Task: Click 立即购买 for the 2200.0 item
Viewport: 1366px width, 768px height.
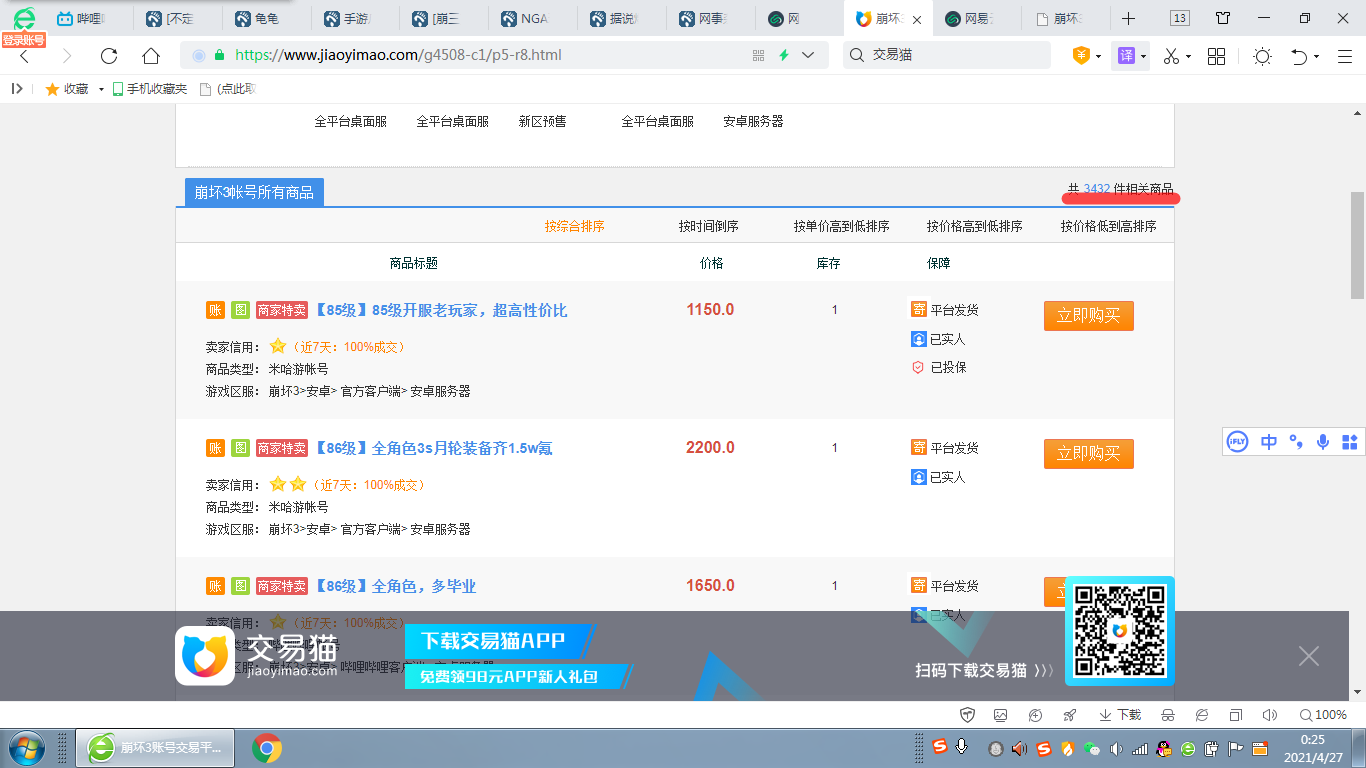Action: coord(1089,454)
